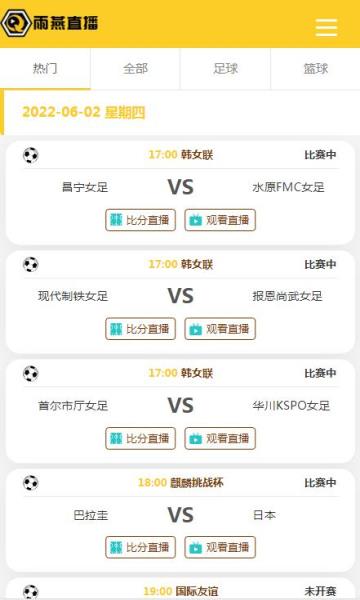Click the 2022-06-02 星期四 date header
The height and width of the screenshot is (600, 360).
click(84, 112)
